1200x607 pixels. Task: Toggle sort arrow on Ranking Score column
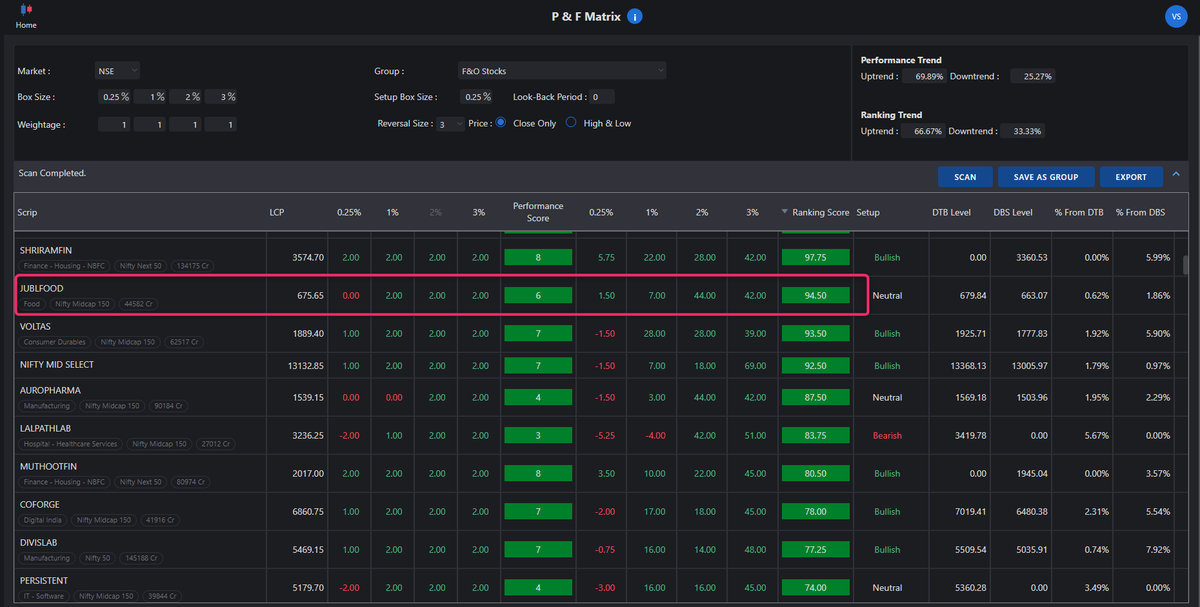pos(785,213)
